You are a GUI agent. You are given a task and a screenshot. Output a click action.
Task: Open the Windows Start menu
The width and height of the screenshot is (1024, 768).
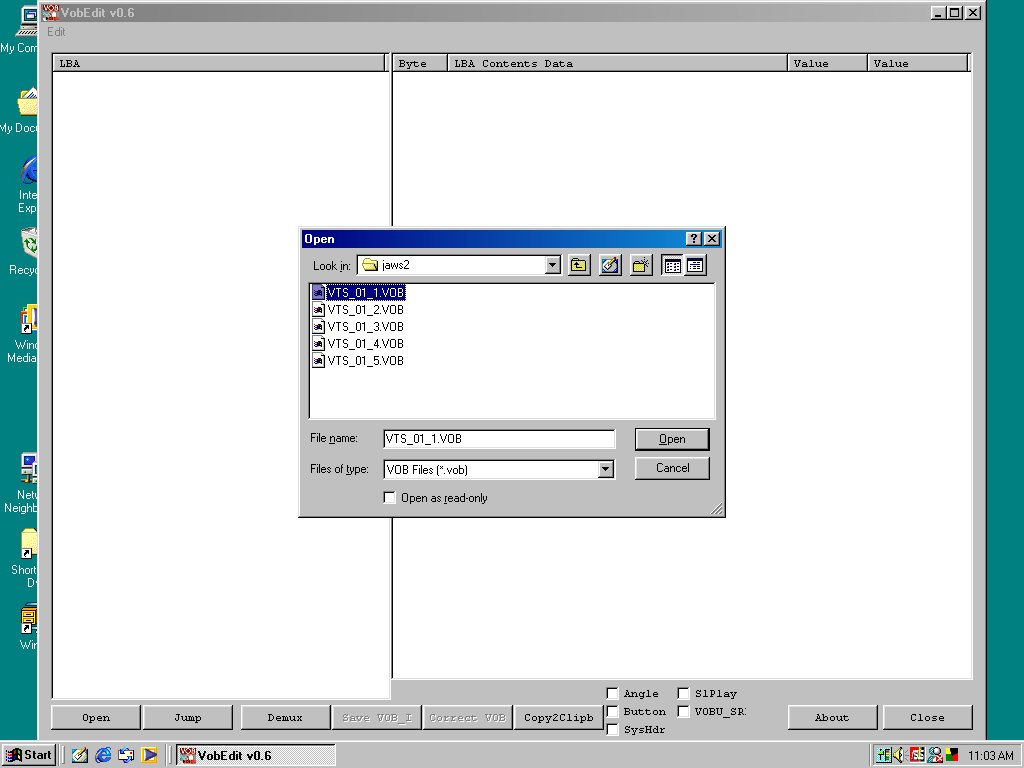(x=29, y=755)
